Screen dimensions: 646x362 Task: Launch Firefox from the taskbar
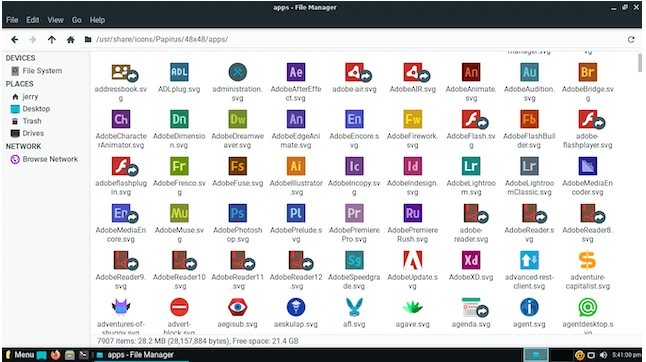56,355
